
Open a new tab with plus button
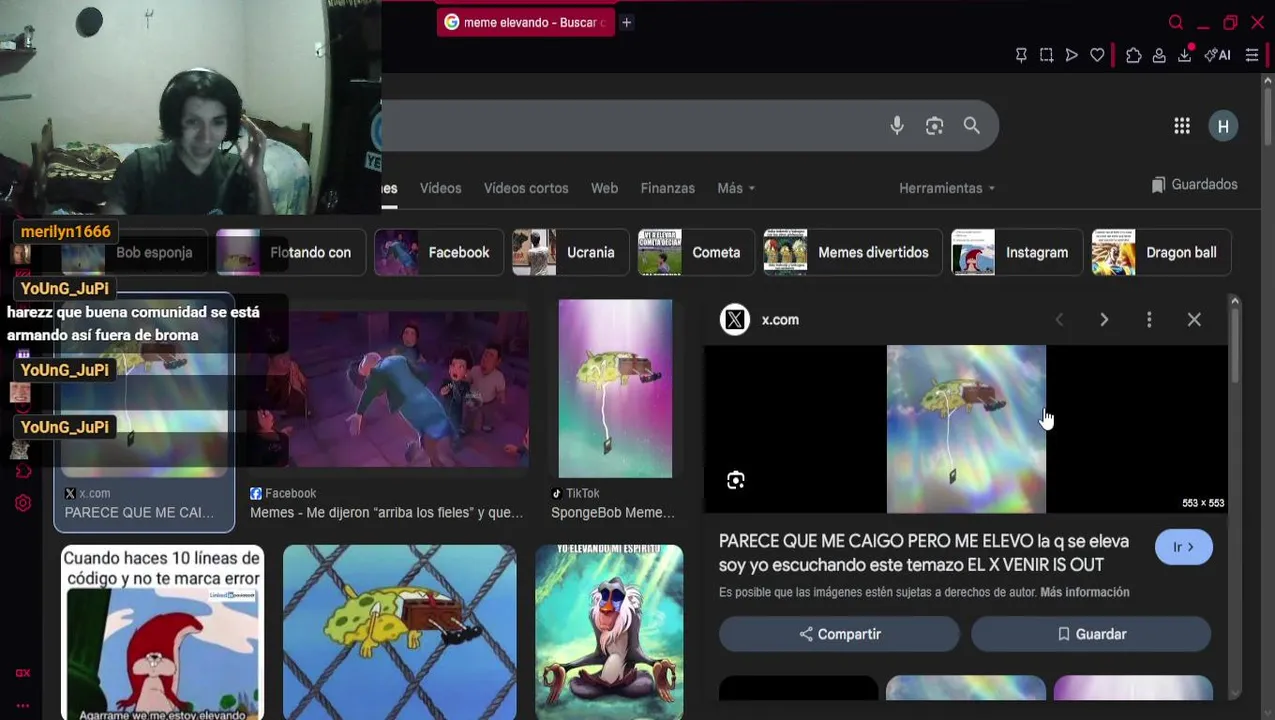(626, 22)
